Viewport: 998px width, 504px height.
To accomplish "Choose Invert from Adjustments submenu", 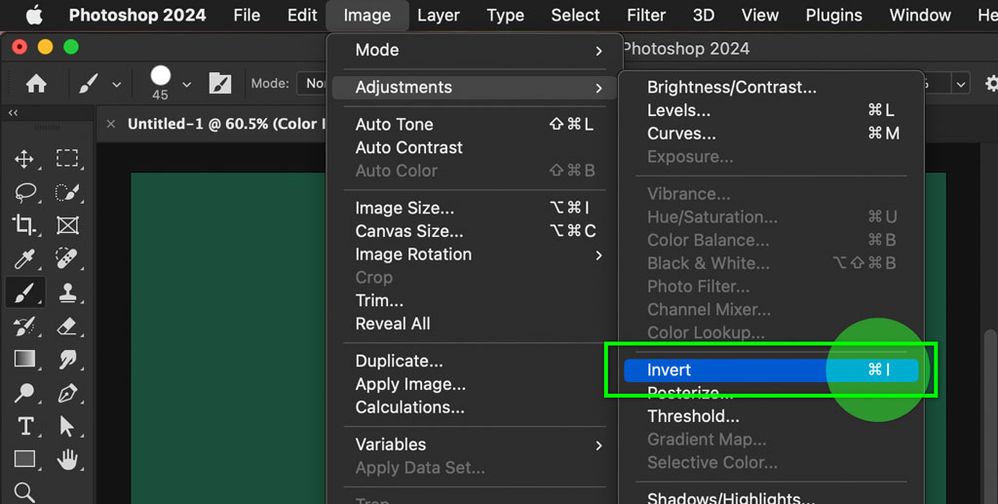I will tap(771, 370).
